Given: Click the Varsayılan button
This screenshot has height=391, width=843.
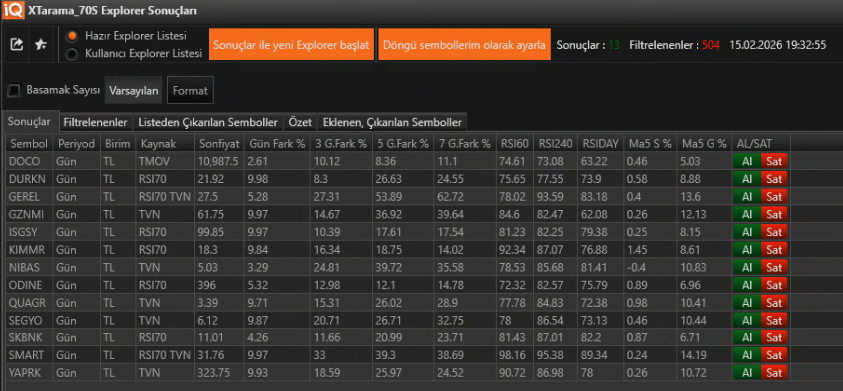Looking at the screenshot, I should (134, 90).
